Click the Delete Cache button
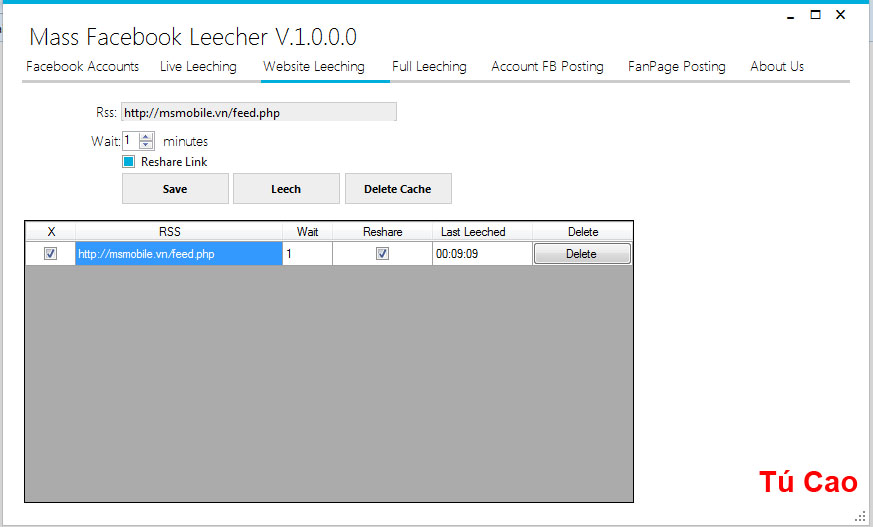 click(x=398, y=189)
